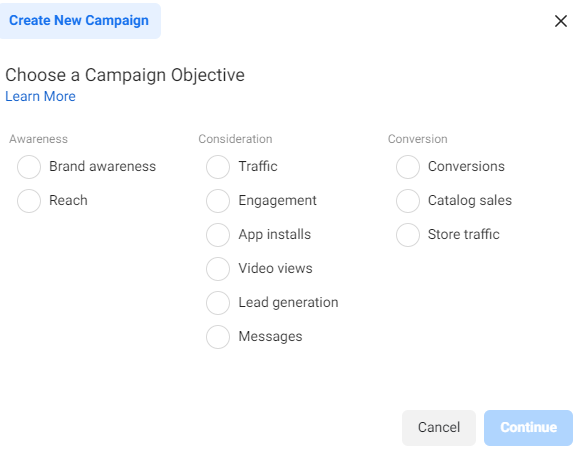Click the Continue button
This screenshot has height=454, width=588.
tap(528, 427)
